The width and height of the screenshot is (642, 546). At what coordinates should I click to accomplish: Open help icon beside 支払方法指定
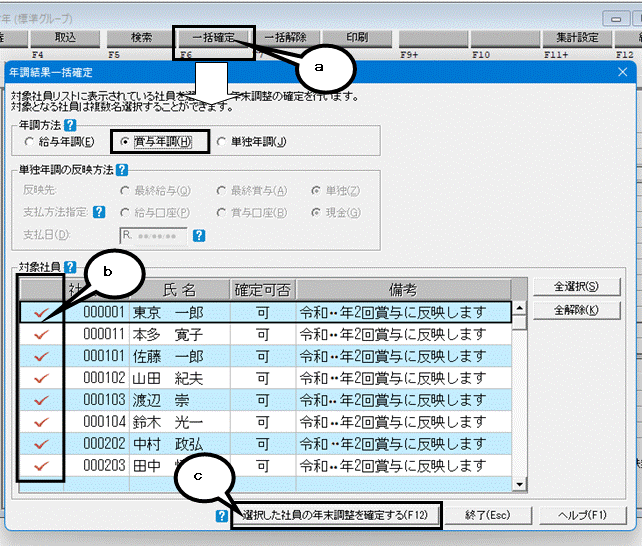pos(99,212)
